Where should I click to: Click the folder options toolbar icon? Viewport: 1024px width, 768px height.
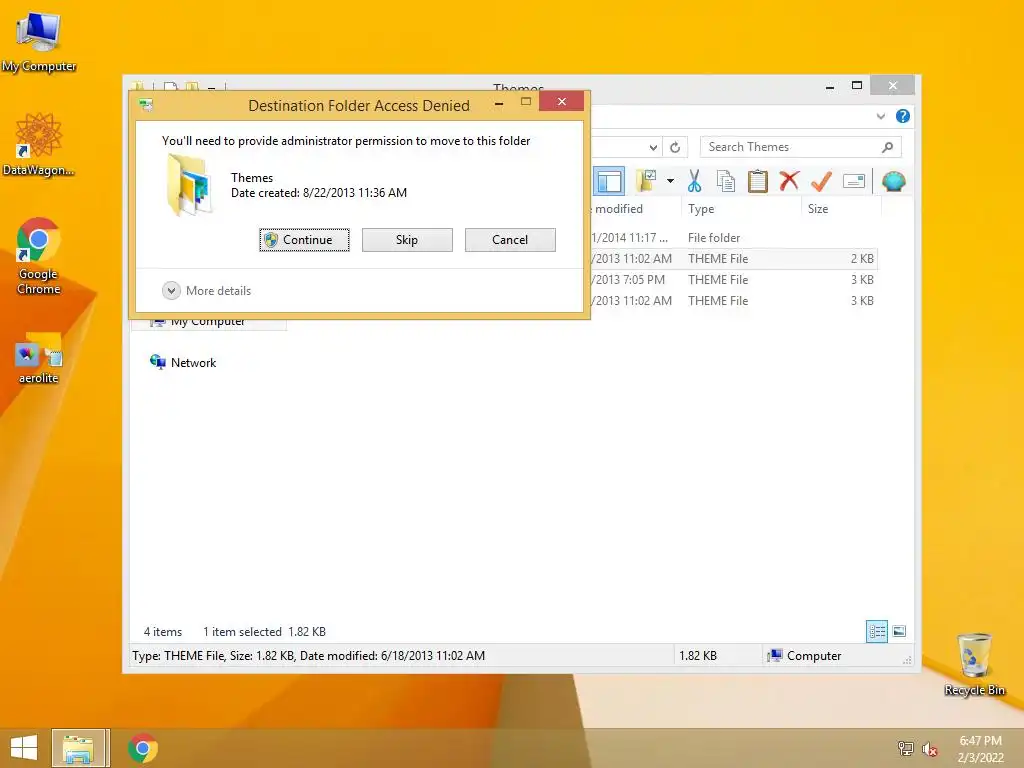click(x=647, y=181)
